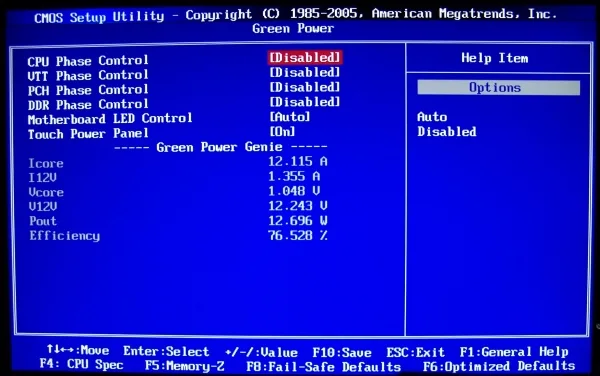Click the Green Power page title
This screenshot has height=376, width=600.
click(293, 28)
